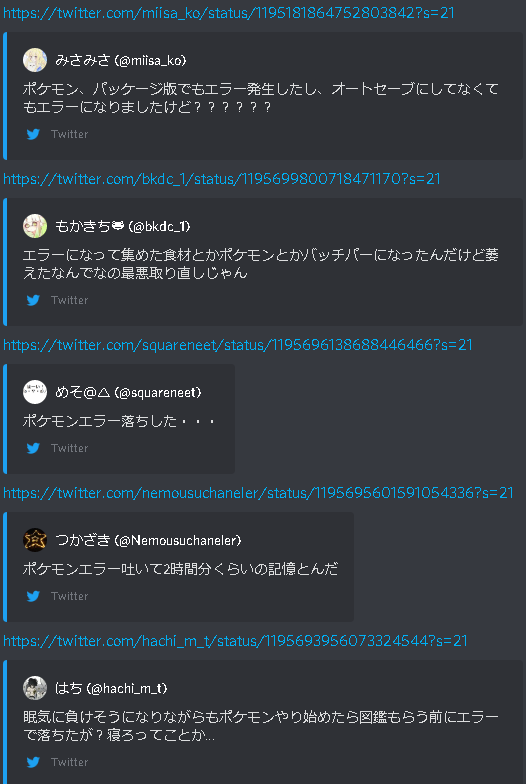The width and height of the screenshot is (526, 784).
Task: Click Twitter bird icon in miisa_ko embed
Action: pos(34,134)
